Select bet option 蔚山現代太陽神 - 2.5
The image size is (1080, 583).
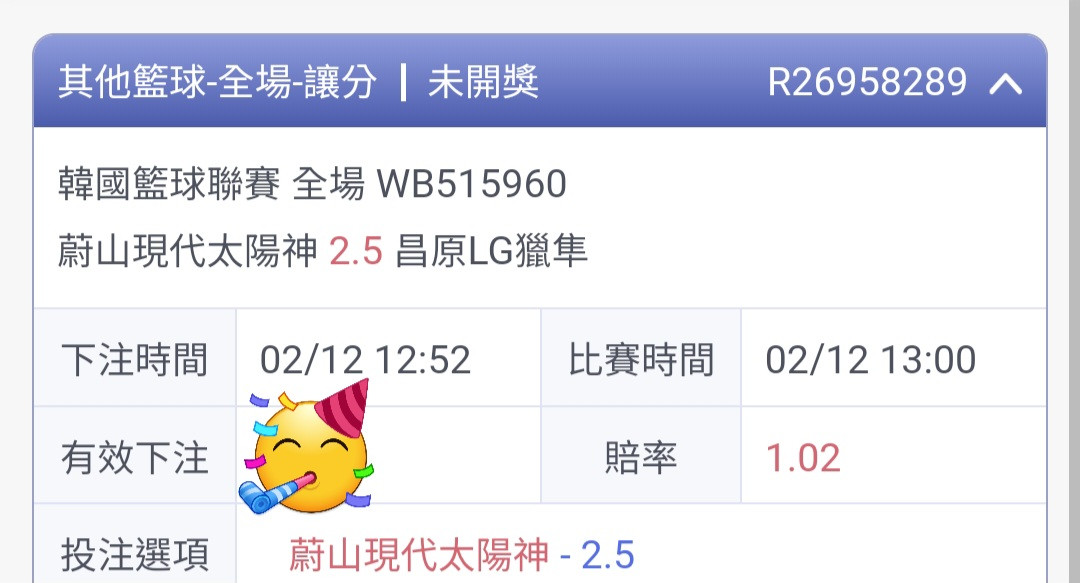tap(461, 555)
